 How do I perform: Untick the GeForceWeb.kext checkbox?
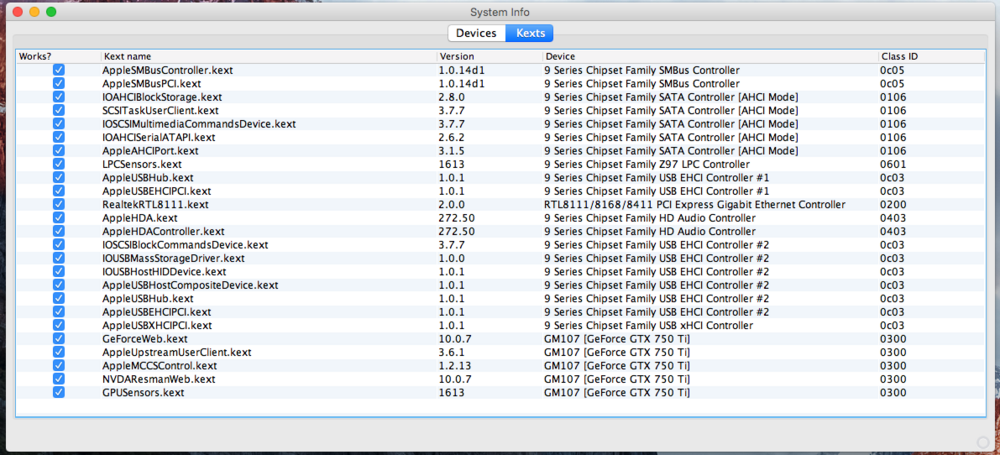tap(59, 339)
